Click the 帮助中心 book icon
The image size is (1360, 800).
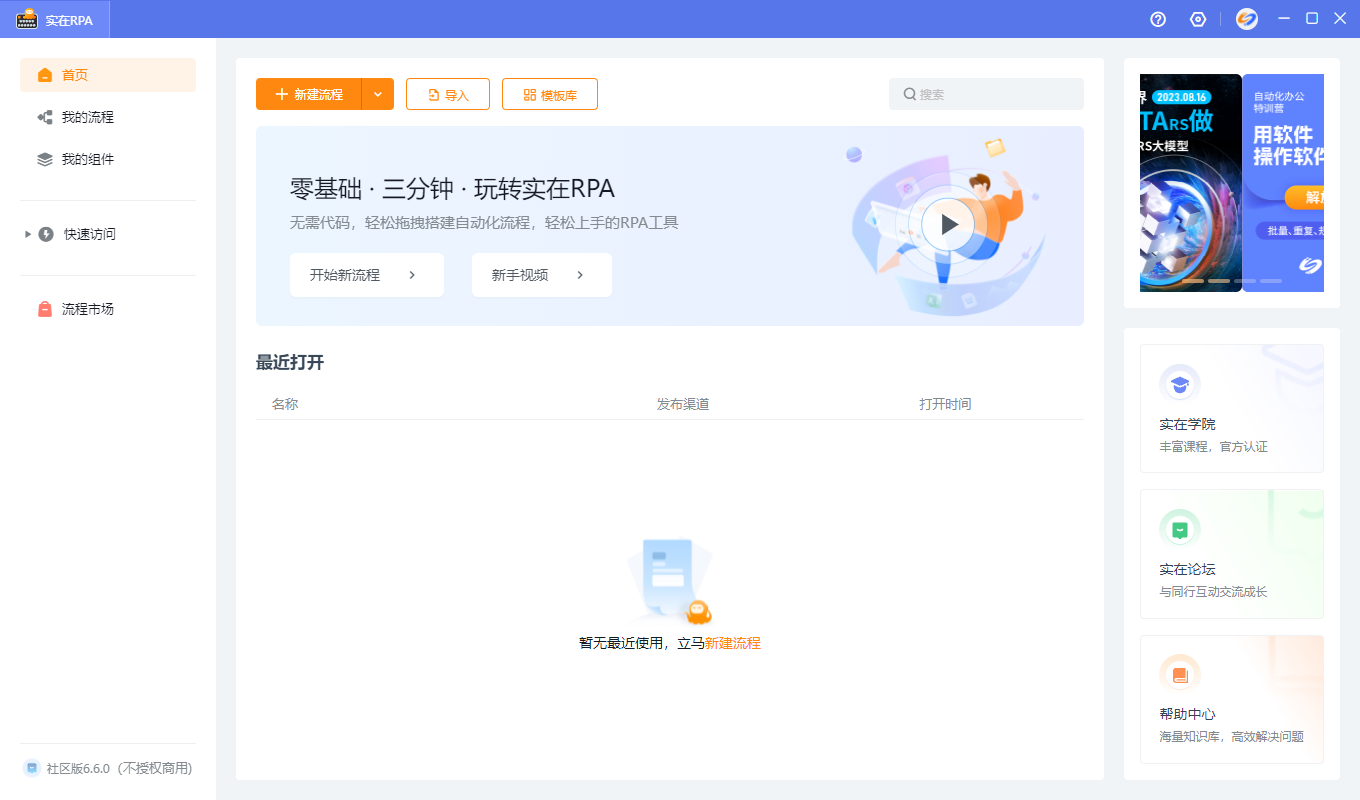click(1180, 675)
